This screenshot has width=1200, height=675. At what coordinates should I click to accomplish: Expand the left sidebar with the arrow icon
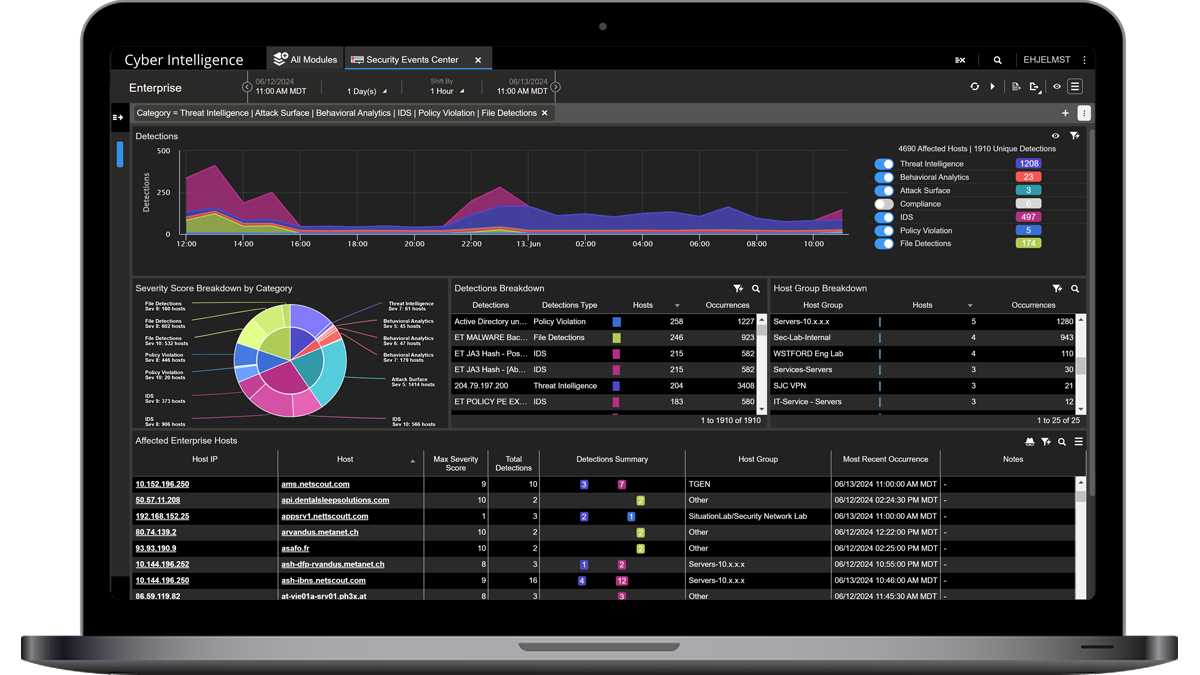[118, 117]
